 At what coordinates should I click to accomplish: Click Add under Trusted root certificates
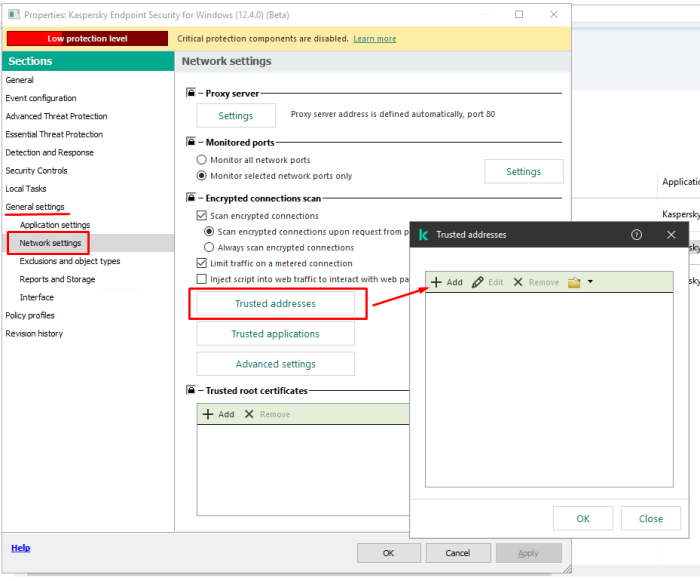[x=218, y=414]
